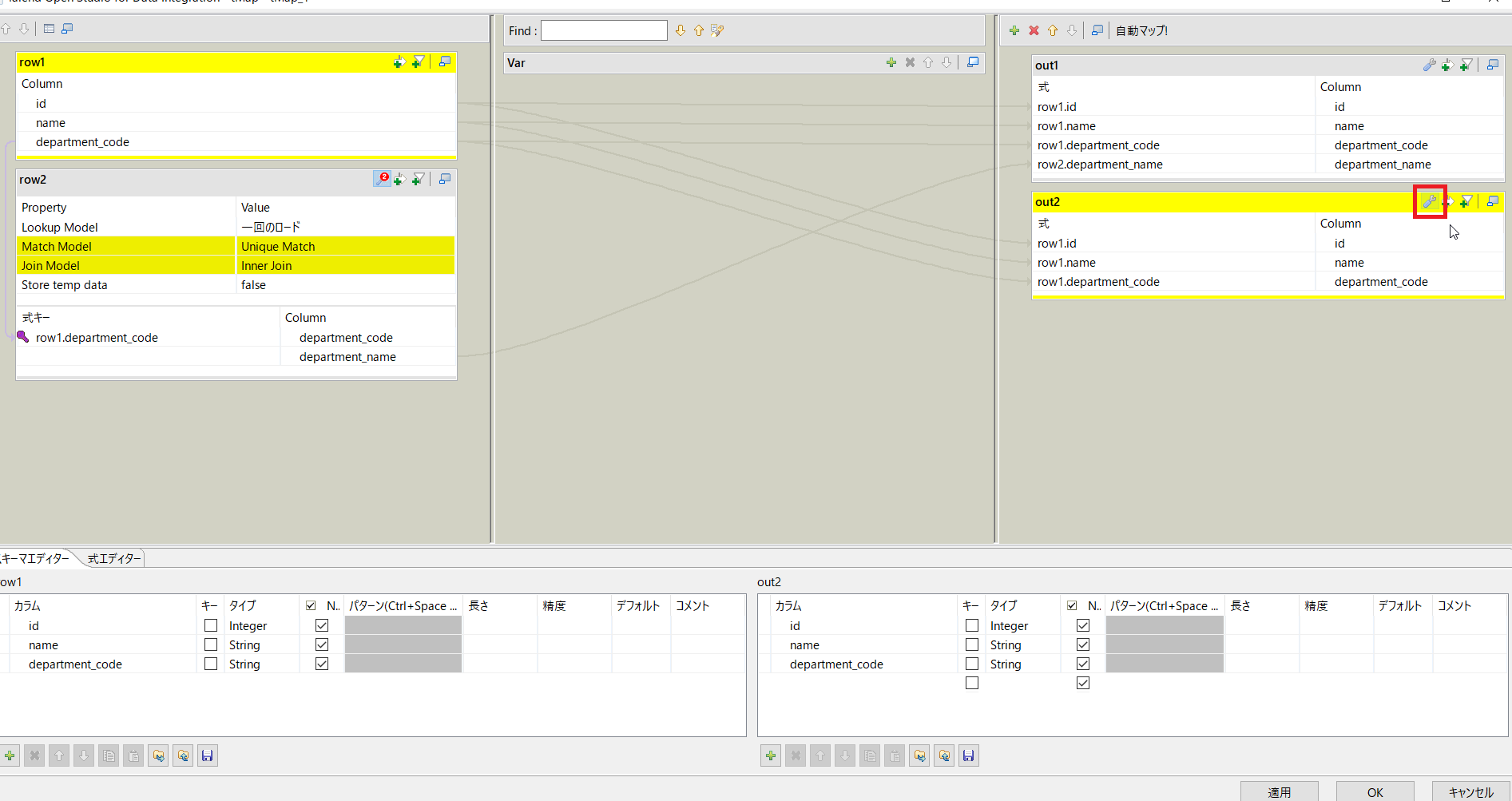Switch to the 式エディター tab
Screen dimensions: 1512x801
(x=112, y=558)
